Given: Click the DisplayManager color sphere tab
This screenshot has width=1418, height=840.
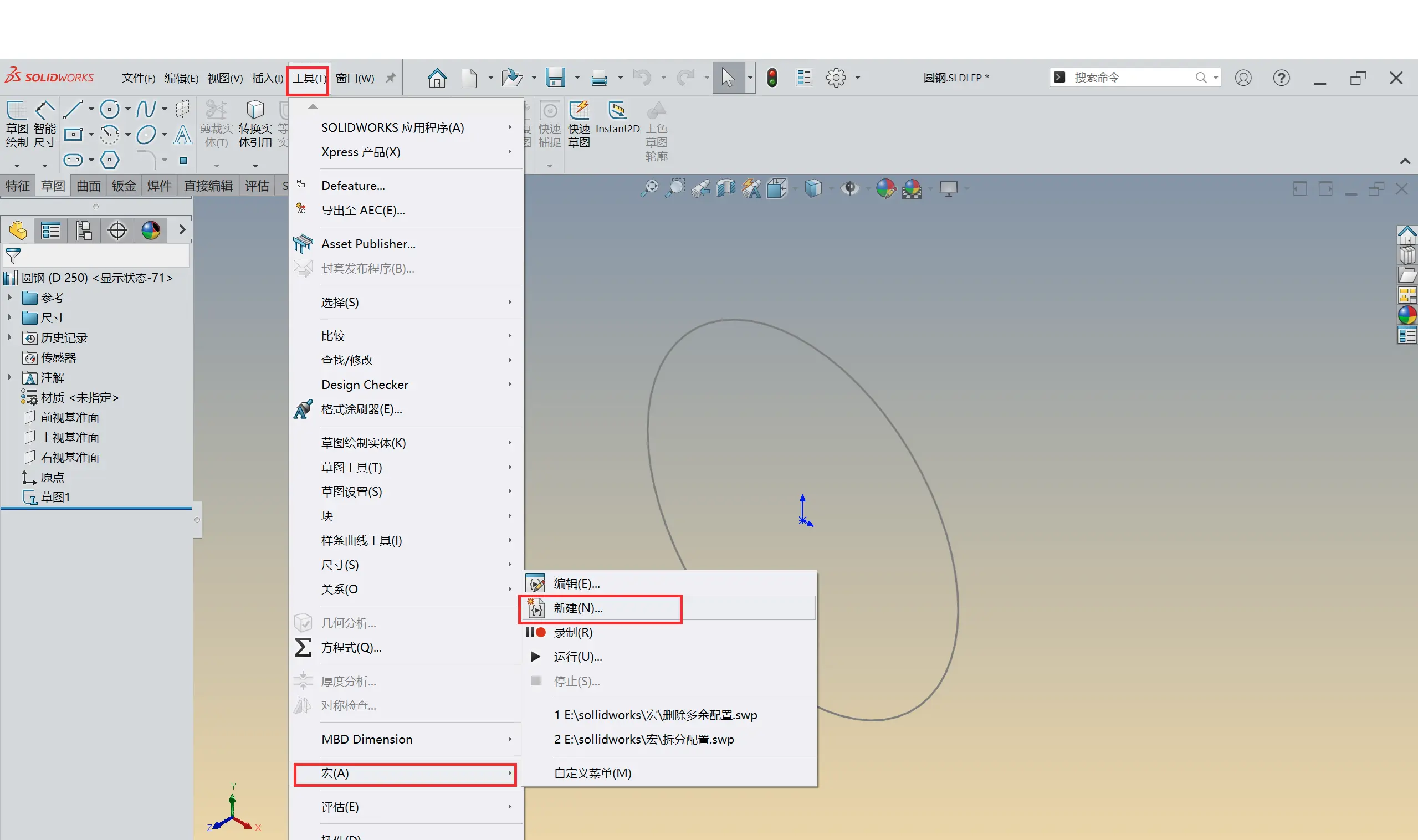Looking at the screenshot, I should tap(151, 231).
